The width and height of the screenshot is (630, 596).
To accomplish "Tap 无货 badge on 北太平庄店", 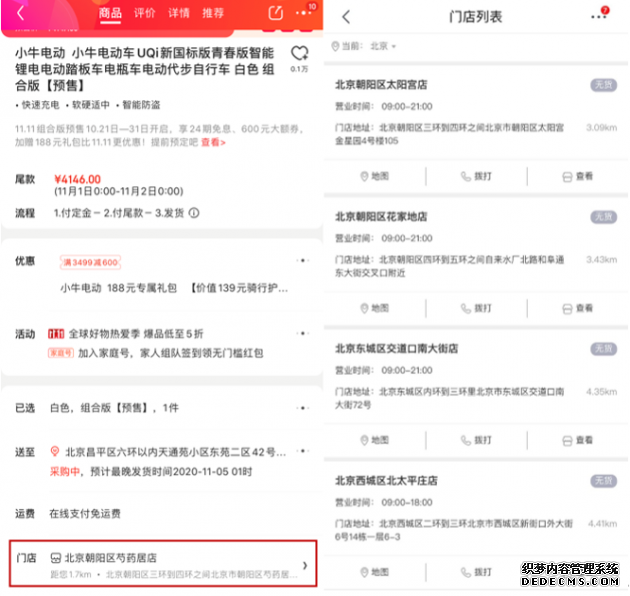I will pos(603,481).
